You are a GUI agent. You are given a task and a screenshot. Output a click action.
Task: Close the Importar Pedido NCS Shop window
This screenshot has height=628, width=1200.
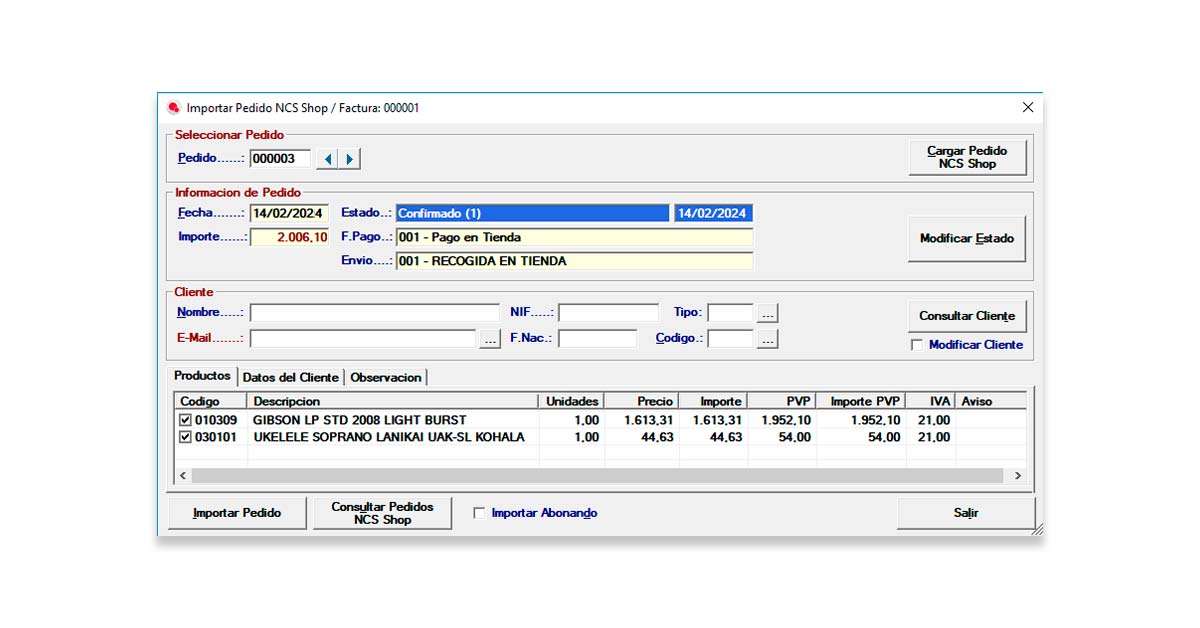1027,107
